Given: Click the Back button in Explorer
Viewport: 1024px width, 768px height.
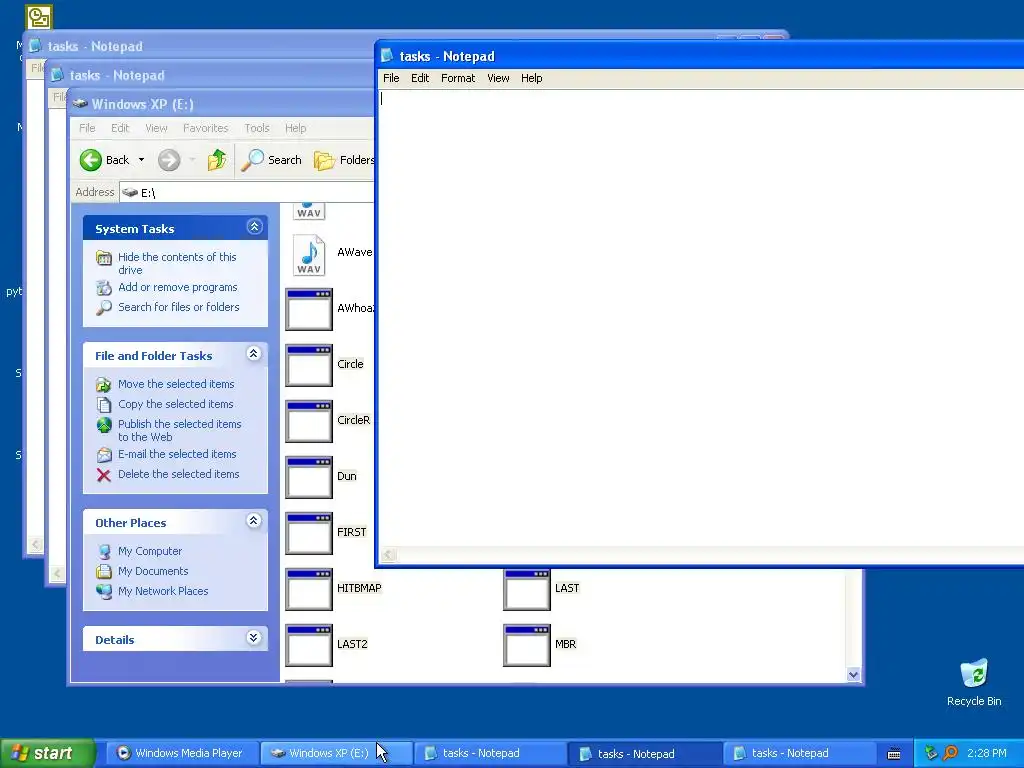Looking at the screenshot, I should pyautogui.click(x=104, y=160).
